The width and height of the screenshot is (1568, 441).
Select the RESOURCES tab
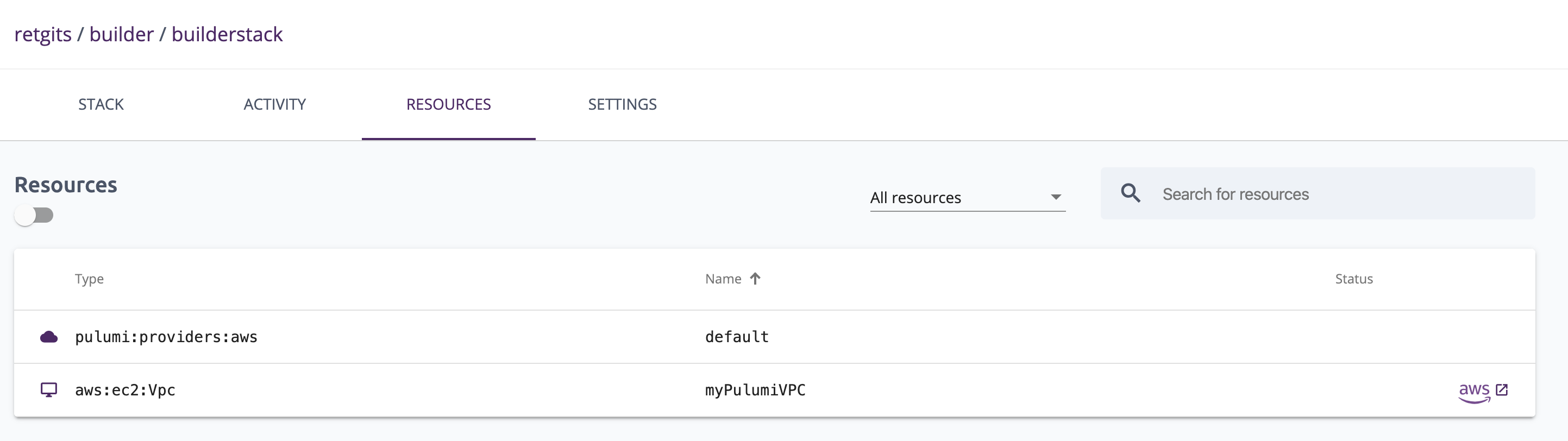(449, 105)
